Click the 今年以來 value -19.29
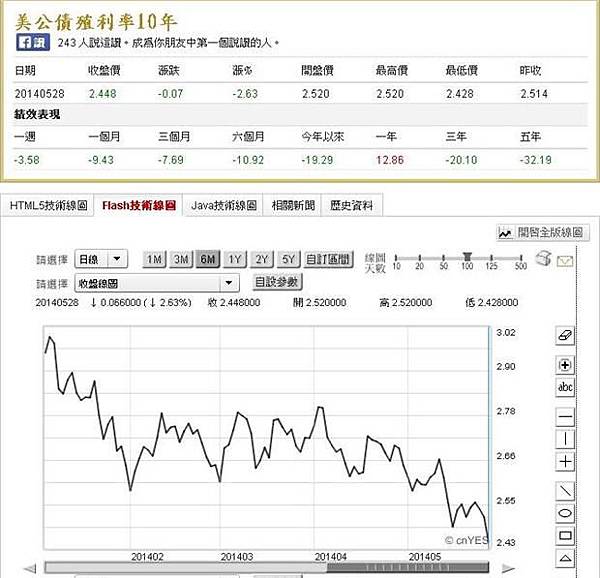The image size is (600, 578). pyautogui.click(x=317, y=160)
